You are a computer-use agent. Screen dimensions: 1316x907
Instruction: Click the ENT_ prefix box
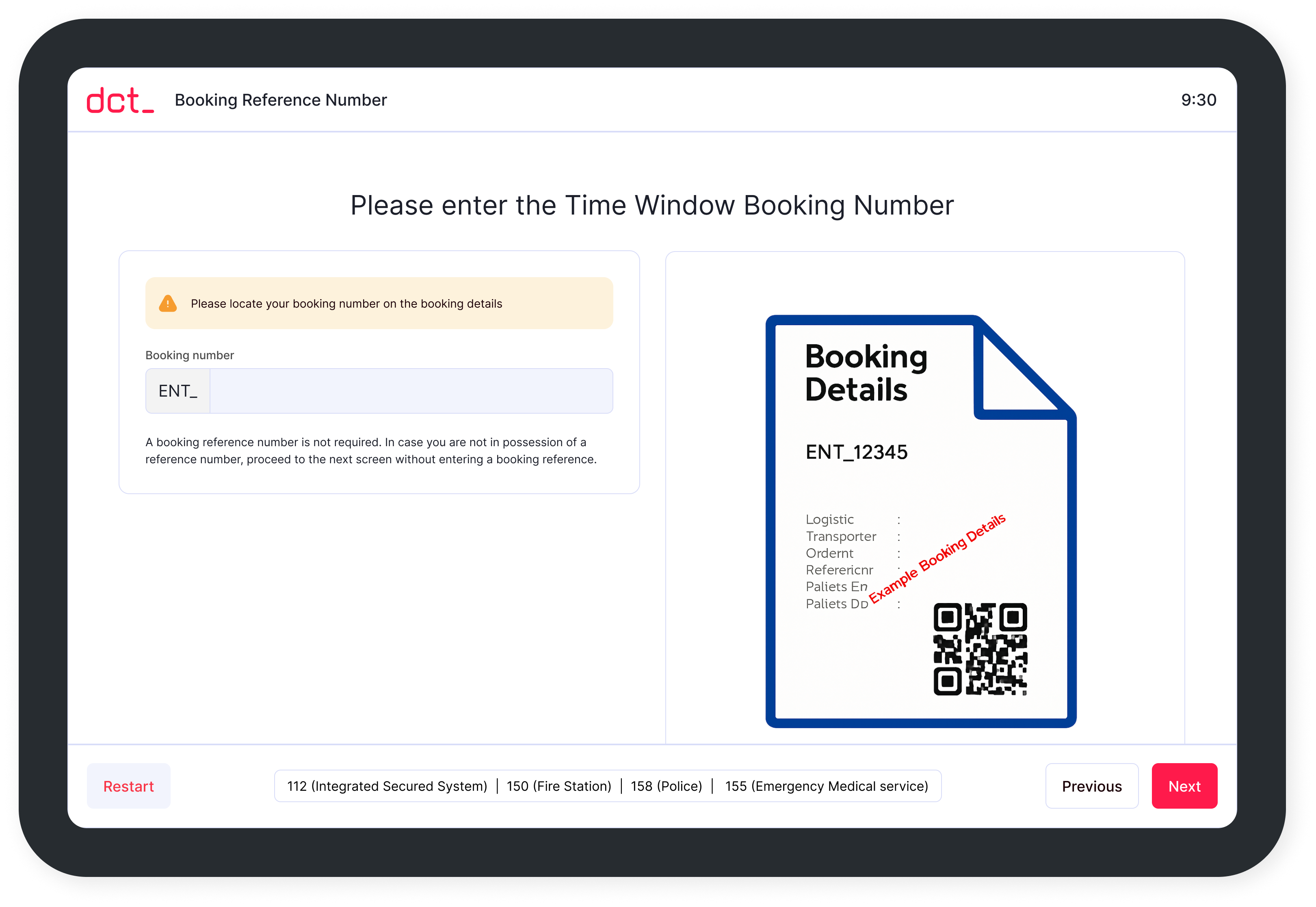(x=178, y=391)
